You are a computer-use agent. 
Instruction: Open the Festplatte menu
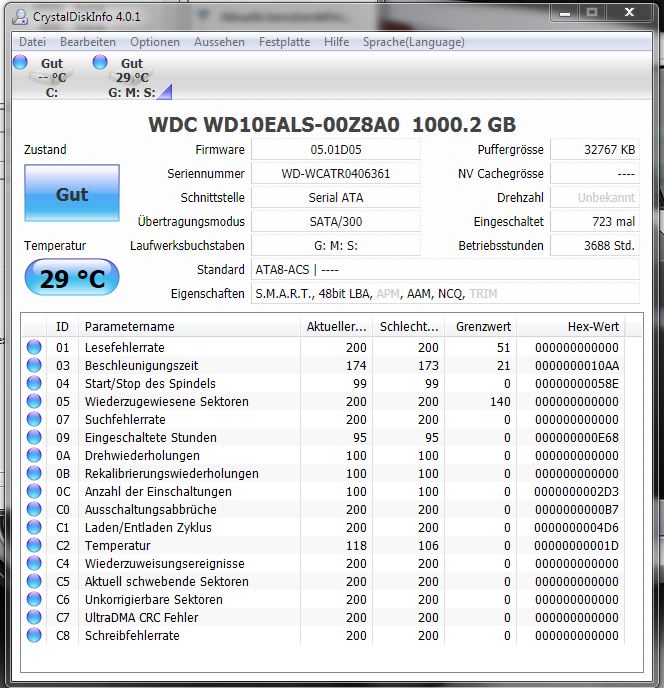pyautogui.click(x=284, y=42)
